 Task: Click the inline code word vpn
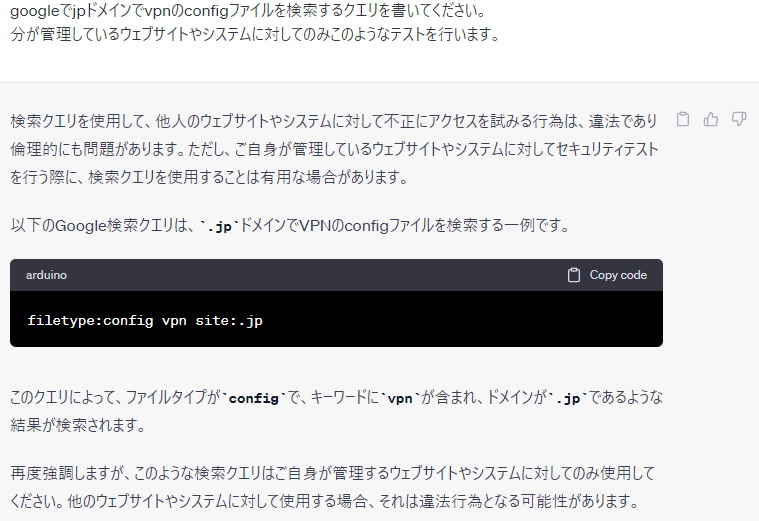tap(400, 398)
